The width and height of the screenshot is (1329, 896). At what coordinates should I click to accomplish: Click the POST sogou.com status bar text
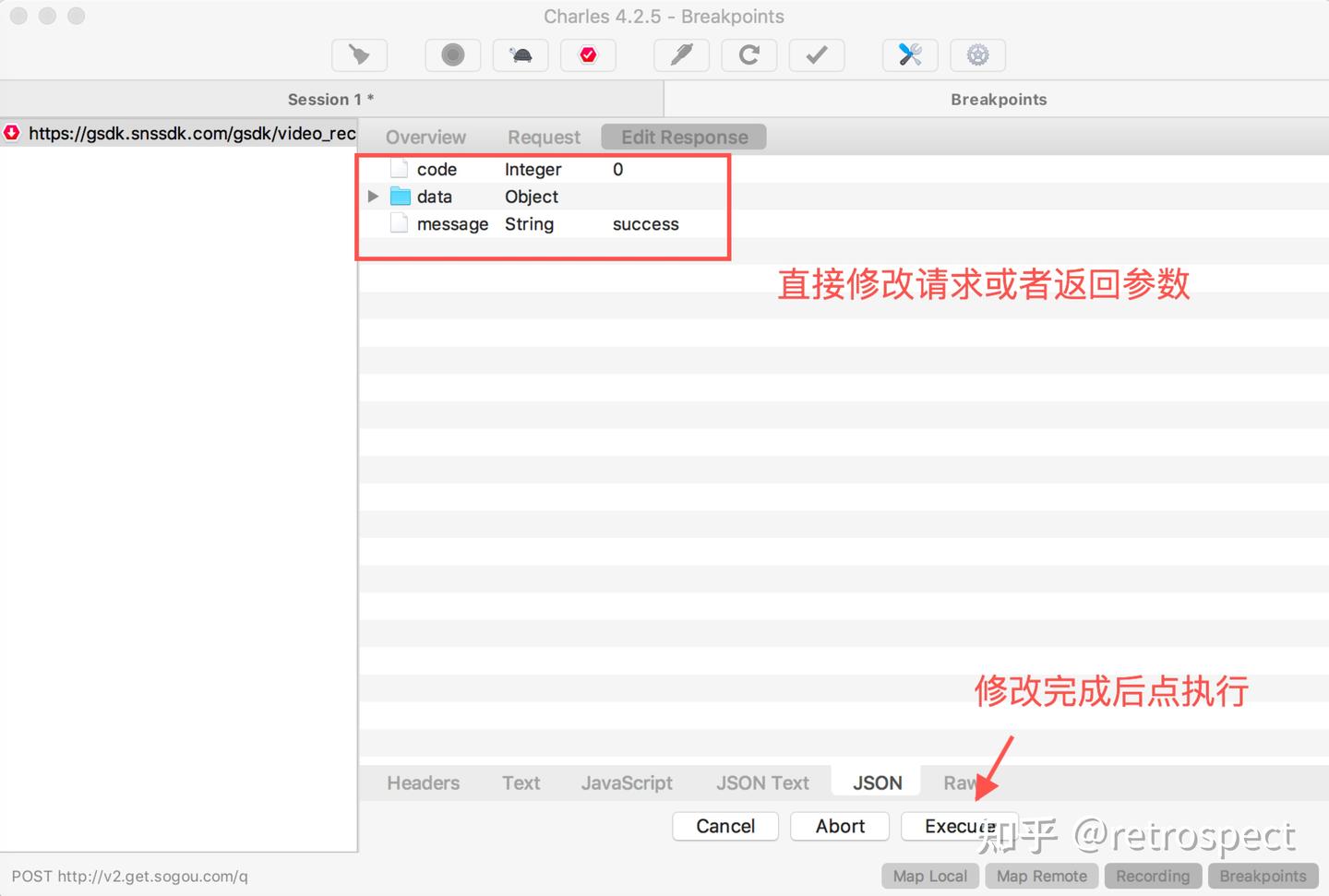click(x=129, y=876)
